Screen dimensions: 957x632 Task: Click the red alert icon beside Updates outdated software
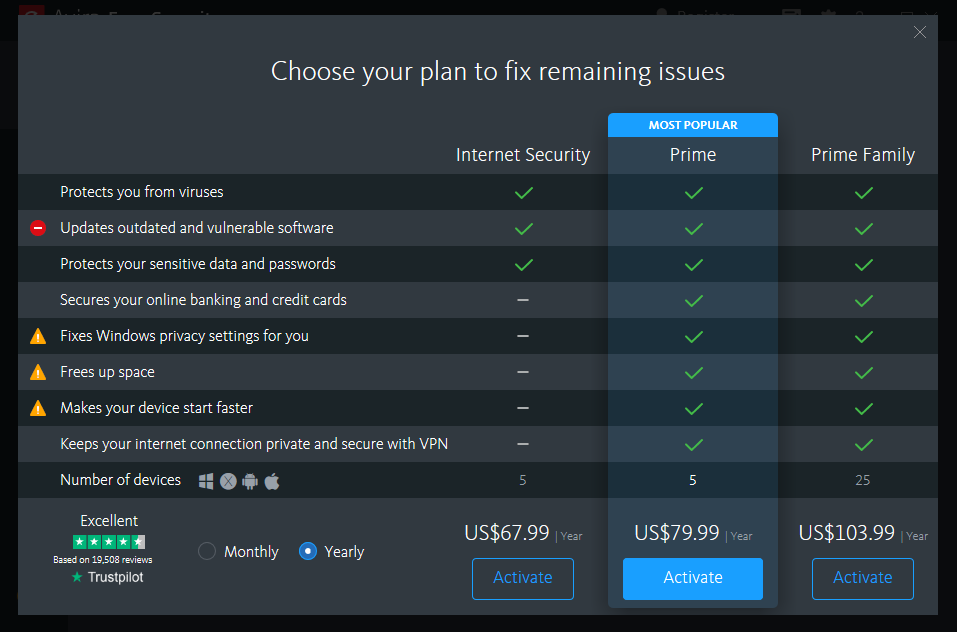pyautogui.click(x=38, y=228)
